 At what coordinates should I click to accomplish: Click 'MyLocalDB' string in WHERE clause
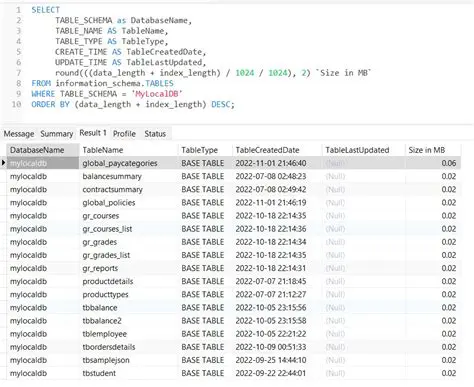(157, 94)
